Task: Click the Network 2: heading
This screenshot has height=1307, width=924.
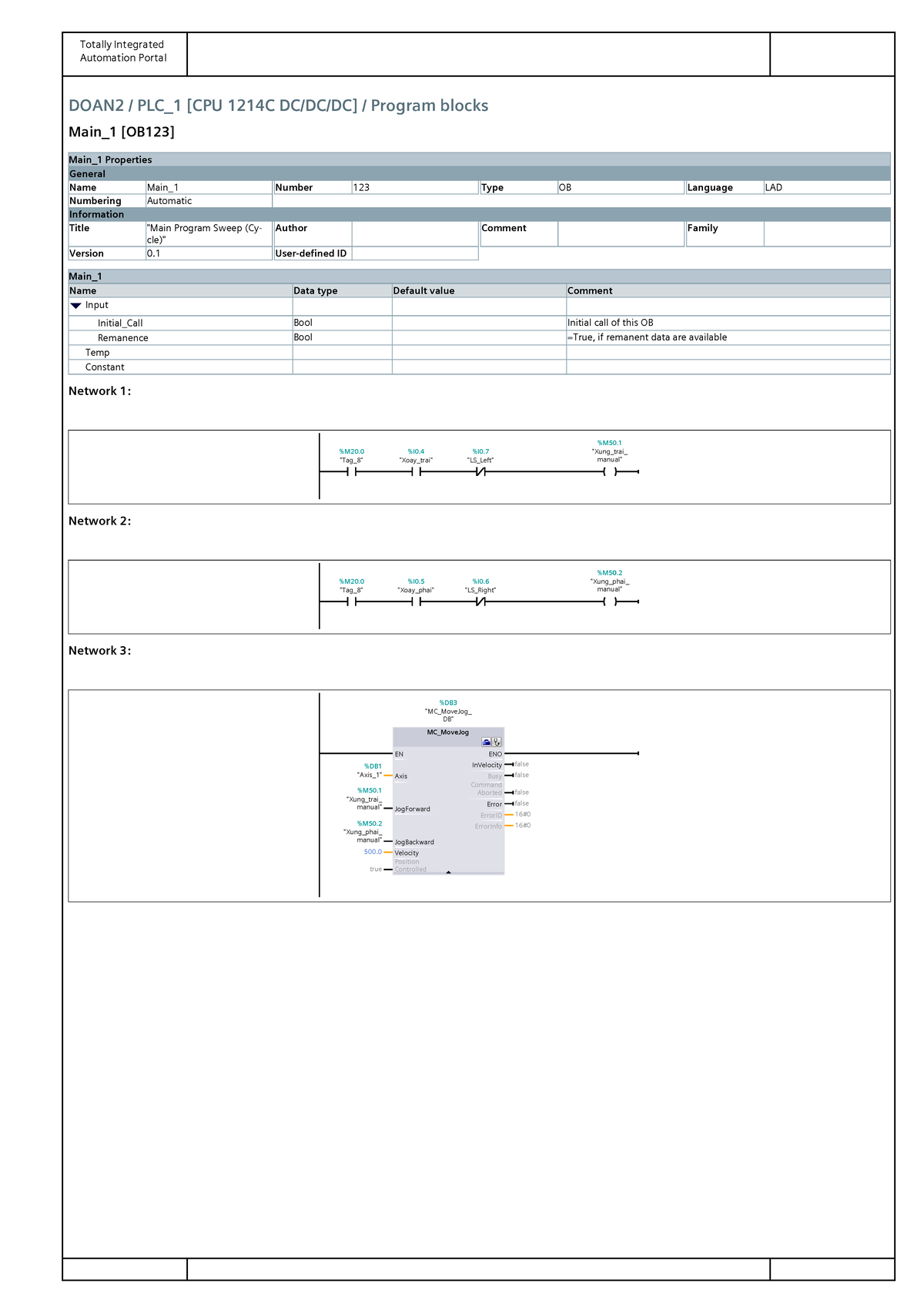Action: tap(99, 521)
